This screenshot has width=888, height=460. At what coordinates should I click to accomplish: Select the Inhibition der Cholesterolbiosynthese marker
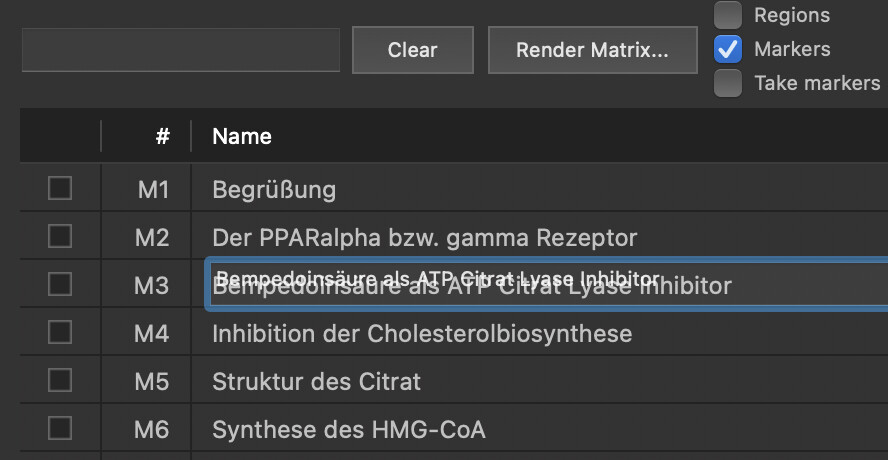point(421,333)
